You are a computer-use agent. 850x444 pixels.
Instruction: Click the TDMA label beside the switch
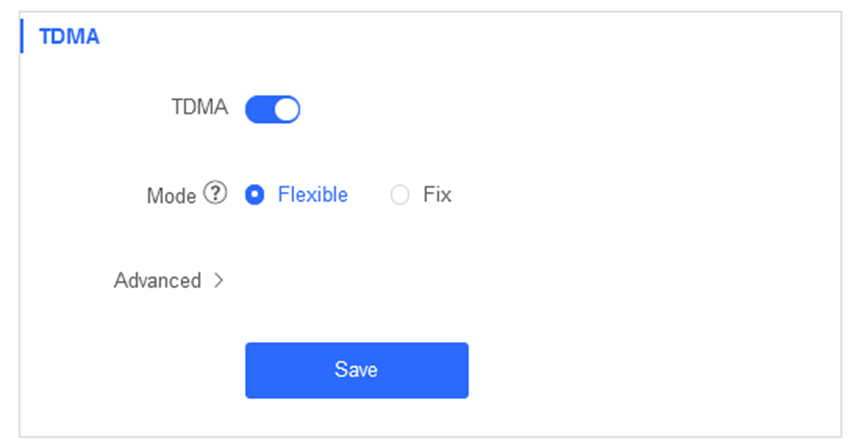pyautogui.click(x=199, y=107)
